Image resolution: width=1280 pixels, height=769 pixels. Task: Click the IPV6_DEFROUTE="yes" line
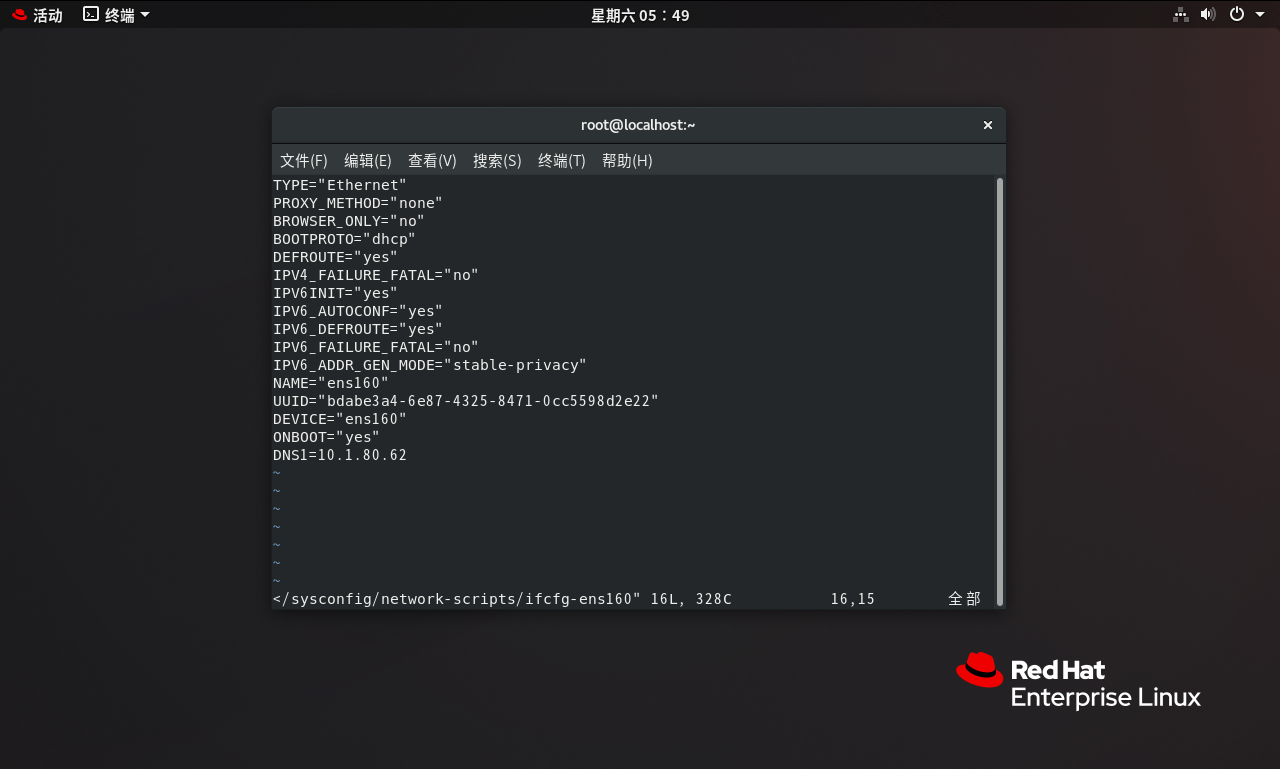(358, 329)
